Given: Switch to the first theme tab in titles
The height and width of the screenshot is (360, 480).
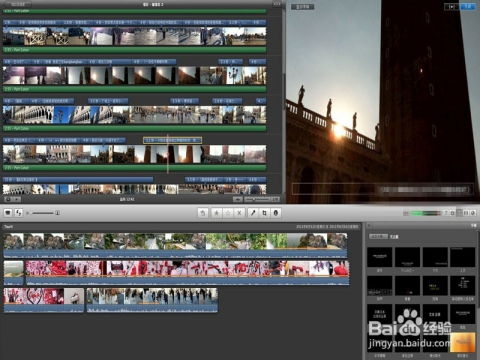Looking at the screenshot, I should click(x=378, y=236).
